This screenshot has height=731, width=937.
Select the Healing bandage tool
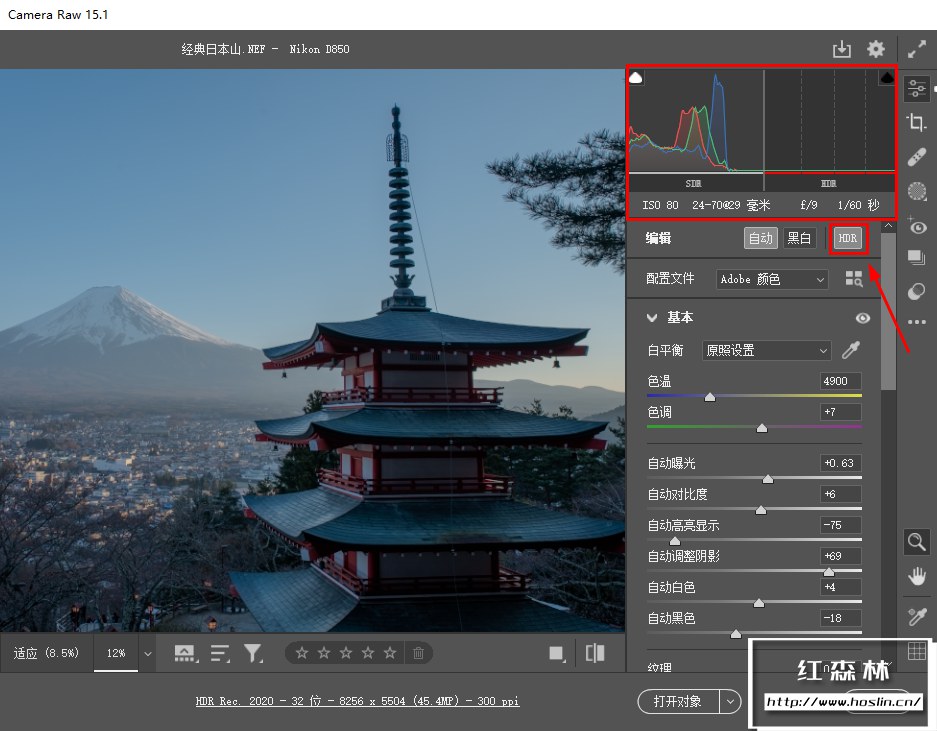coord(916,157)
